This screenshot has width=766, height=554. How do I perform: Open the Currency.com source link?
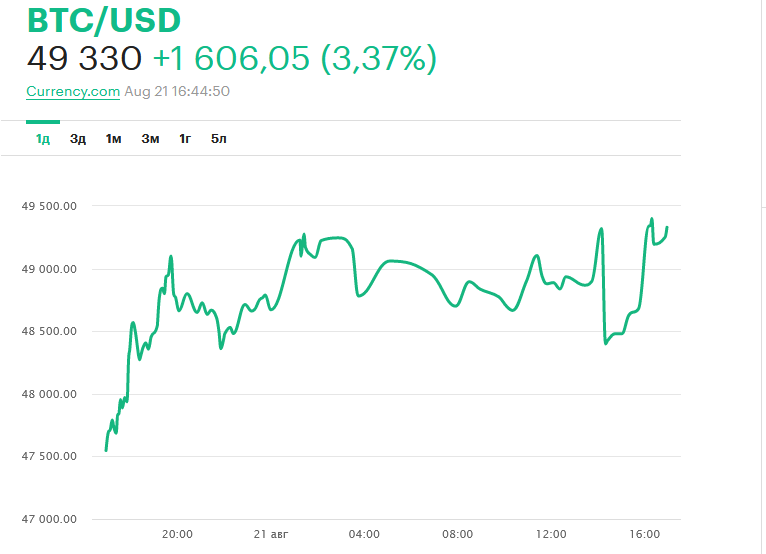pos(73,91)
